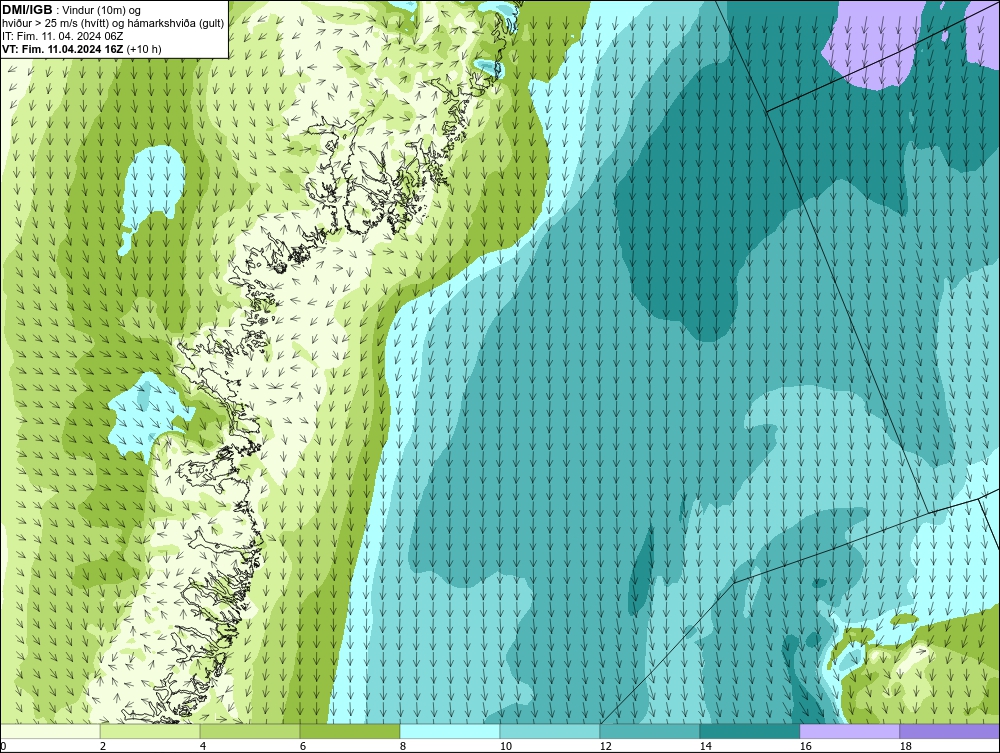Click the 'hviður > 25 m/s' legend line
The height and width of the screenshot is (753, 1000).
[x=114, y=23]
